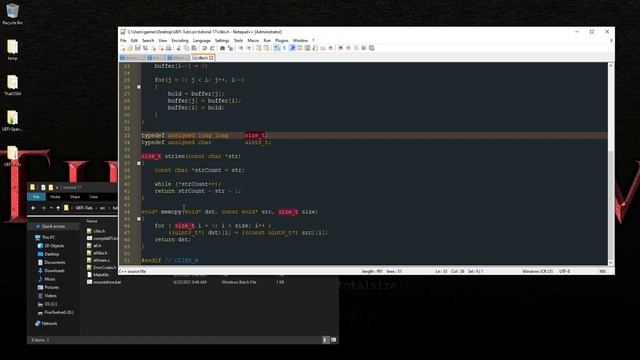Click UEFI-Tuts in Explorer breadcrumb
640x360 pixels.
tap(84, 208)
